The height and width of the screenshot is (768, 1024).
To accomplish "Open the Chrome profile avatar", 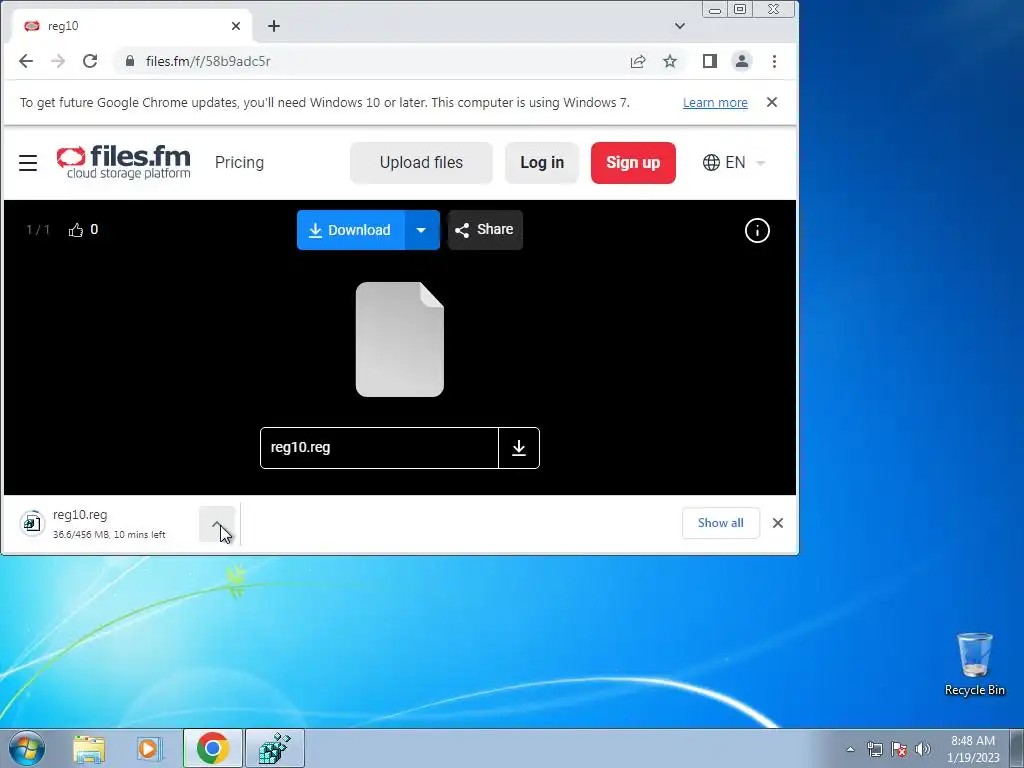I will (x=742, y=61).
